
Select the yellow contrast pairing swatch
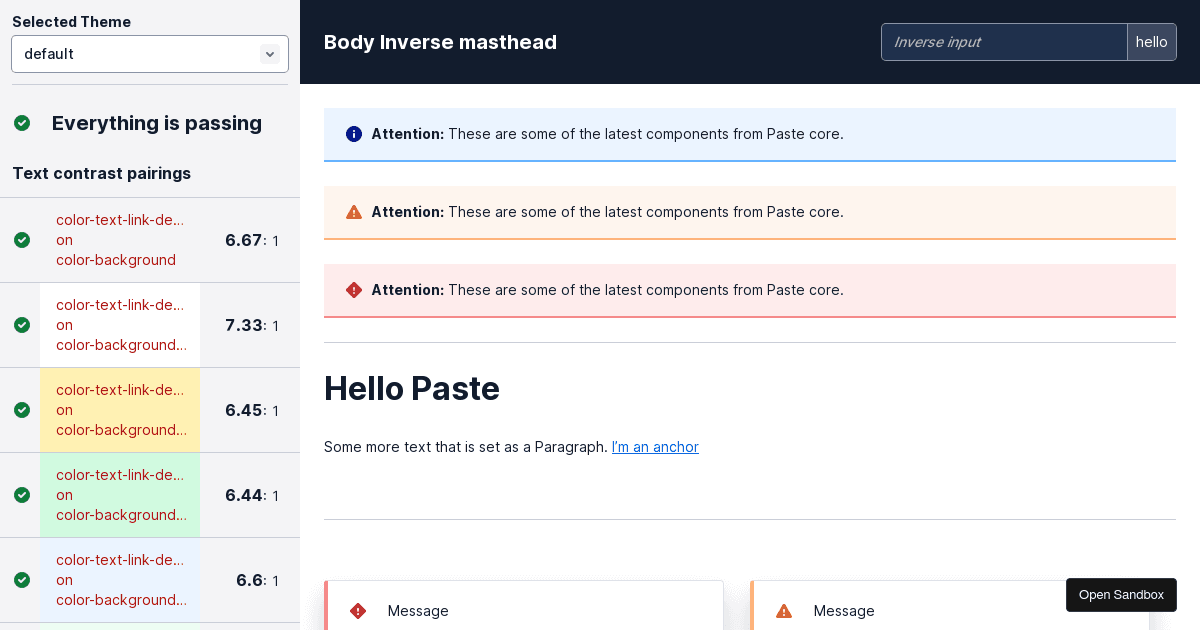[x=120, y=410]
